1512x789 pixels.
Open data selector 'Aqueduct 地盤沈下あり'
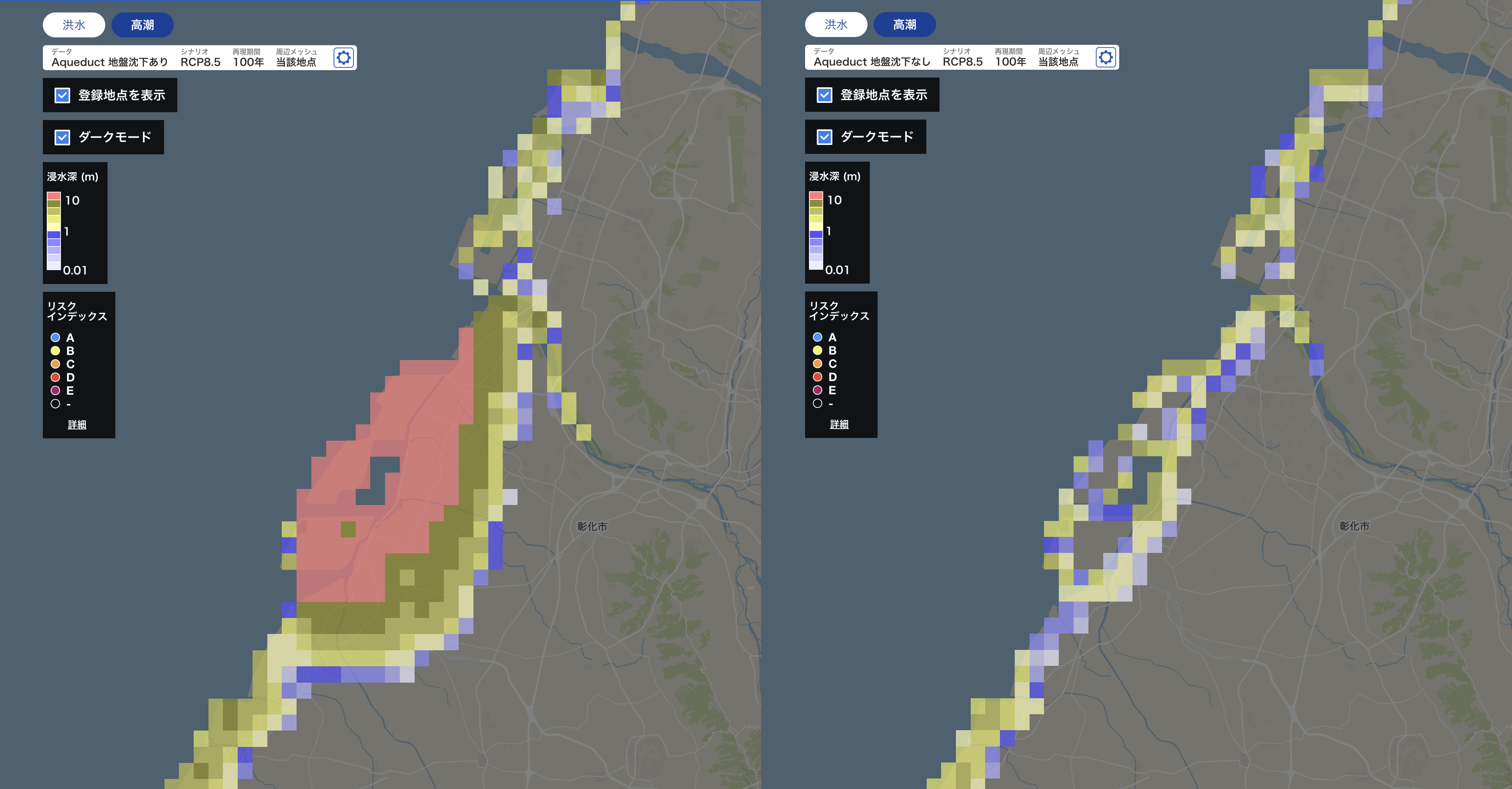click(109, 62)
